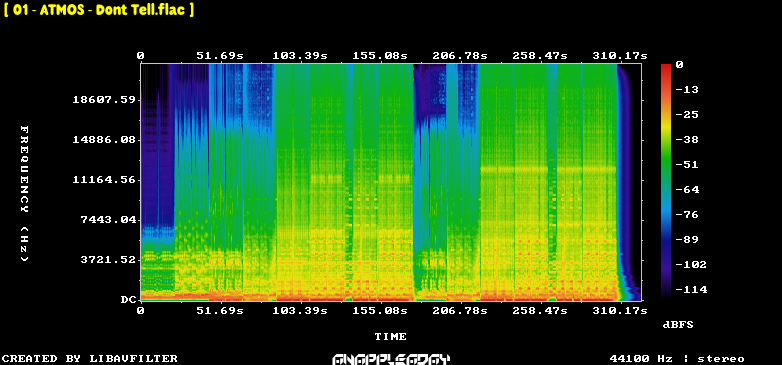Click the 206.78s marker on the lower time axis
The height and width of the screenshot is (365, 782).
click(460, 311)
